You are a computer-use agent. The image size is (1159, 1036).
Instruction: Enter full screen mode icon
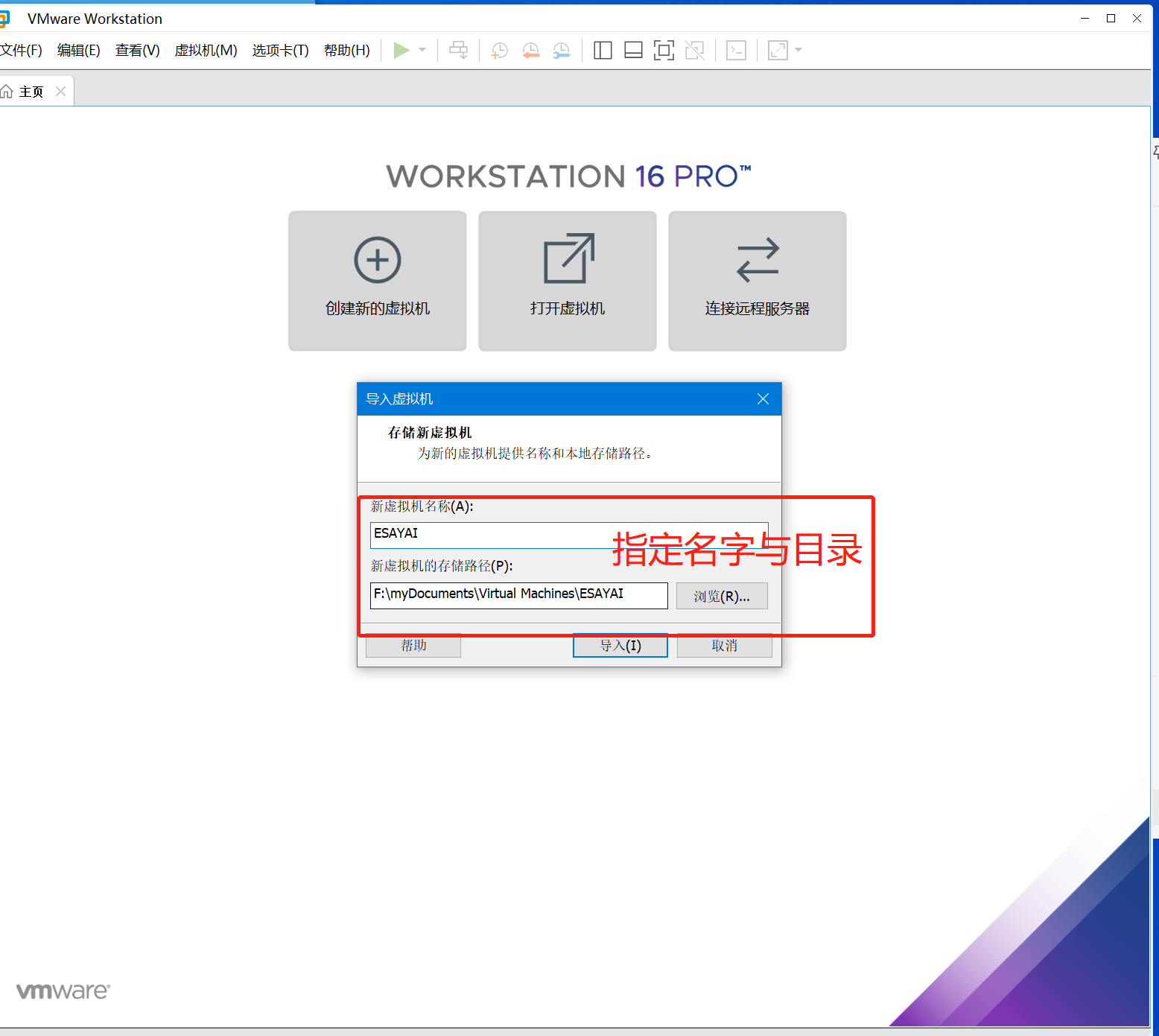click(x=664, y=50)
